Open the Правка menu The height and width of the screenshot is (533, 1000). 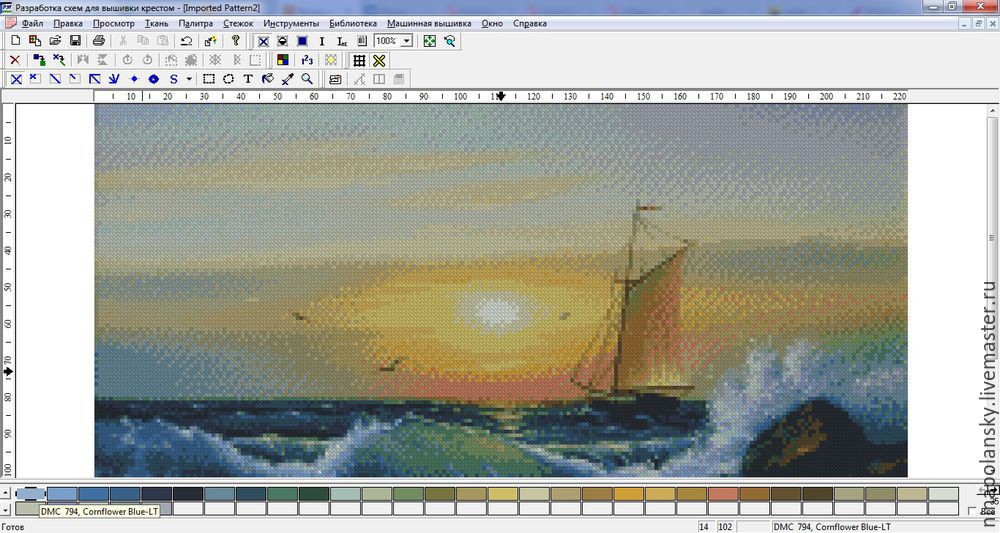click(68, 24)
